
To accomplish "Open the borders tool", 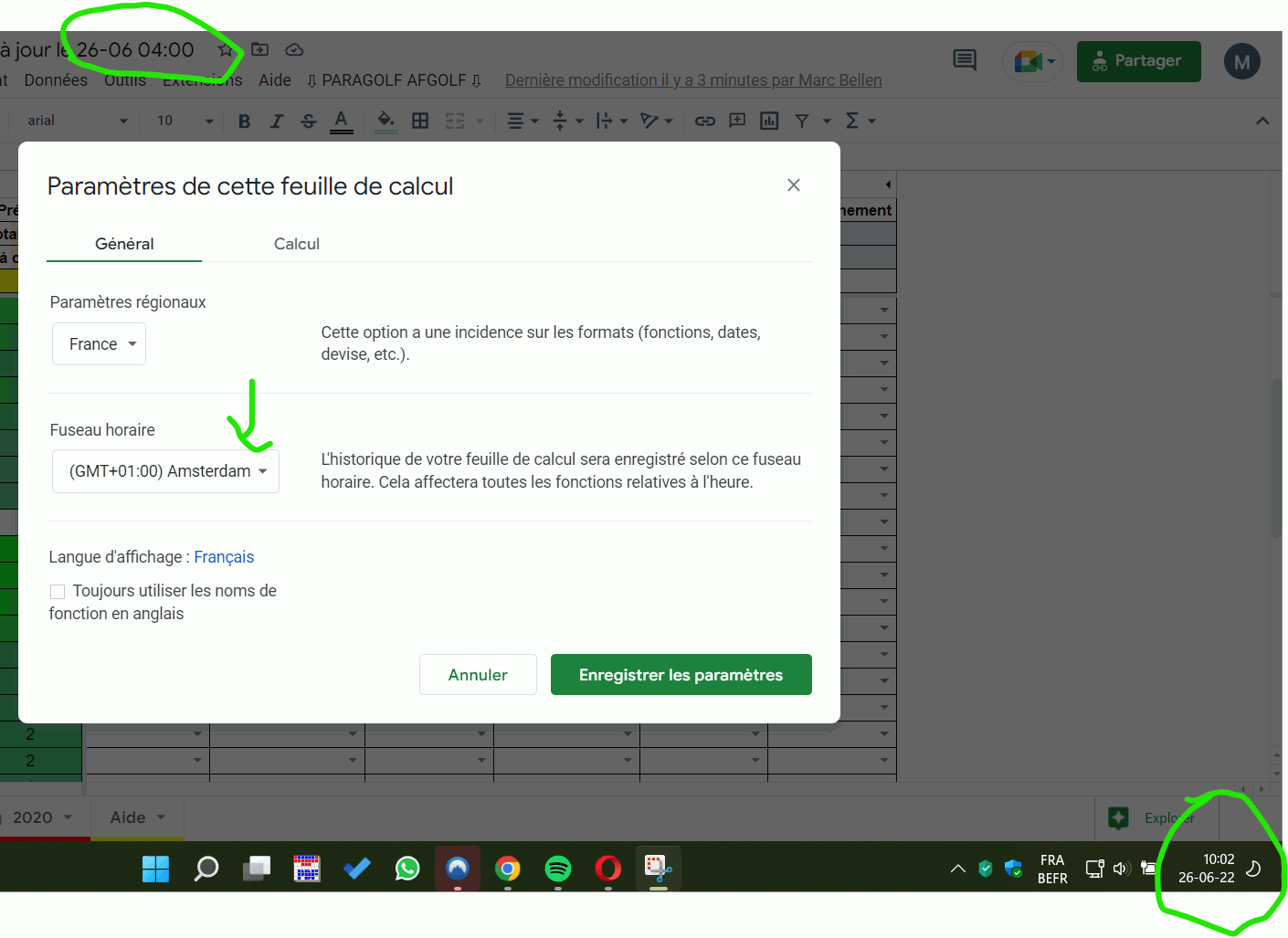I will pyautogui.click(x=420, y=121).
